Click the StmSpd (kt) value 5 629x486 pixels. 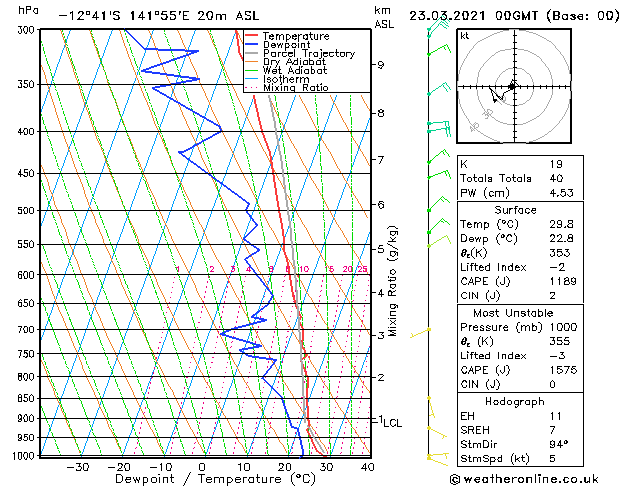click(553, 459)
